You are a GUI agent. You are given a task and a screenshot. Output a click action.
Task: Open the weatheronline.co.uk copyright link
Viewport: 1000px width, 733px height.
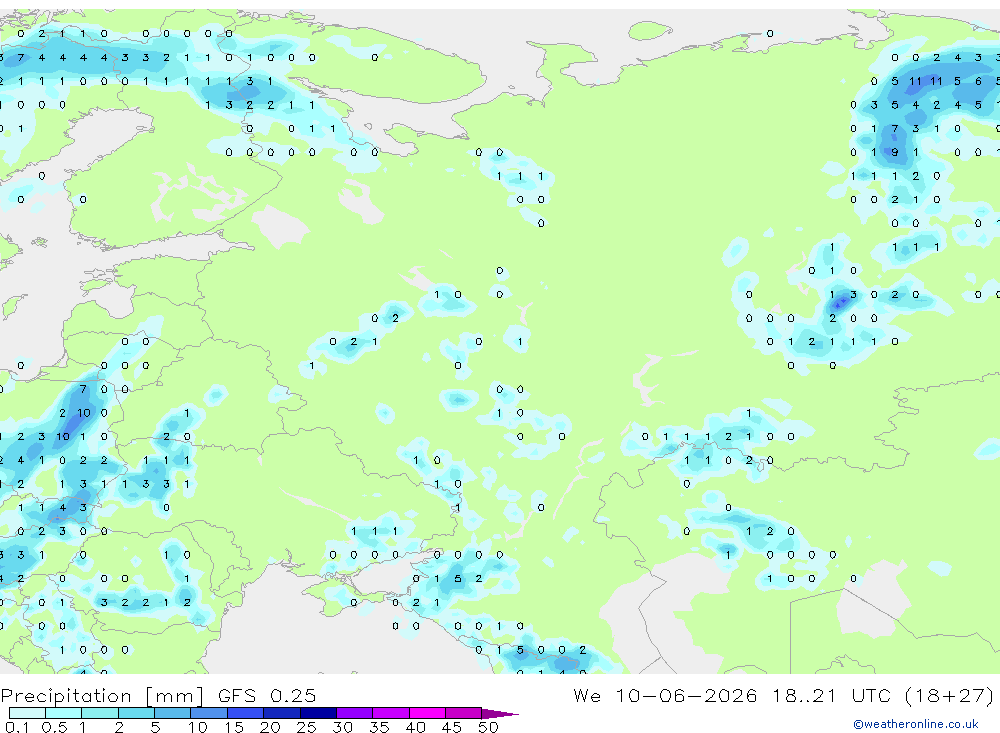916,724
